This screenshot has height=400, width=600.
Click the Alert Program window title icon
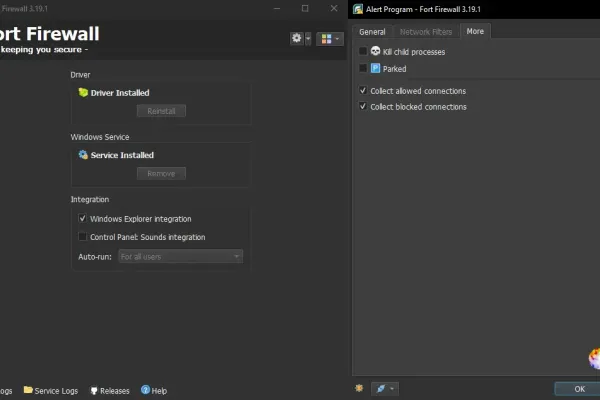pos(358,9)
